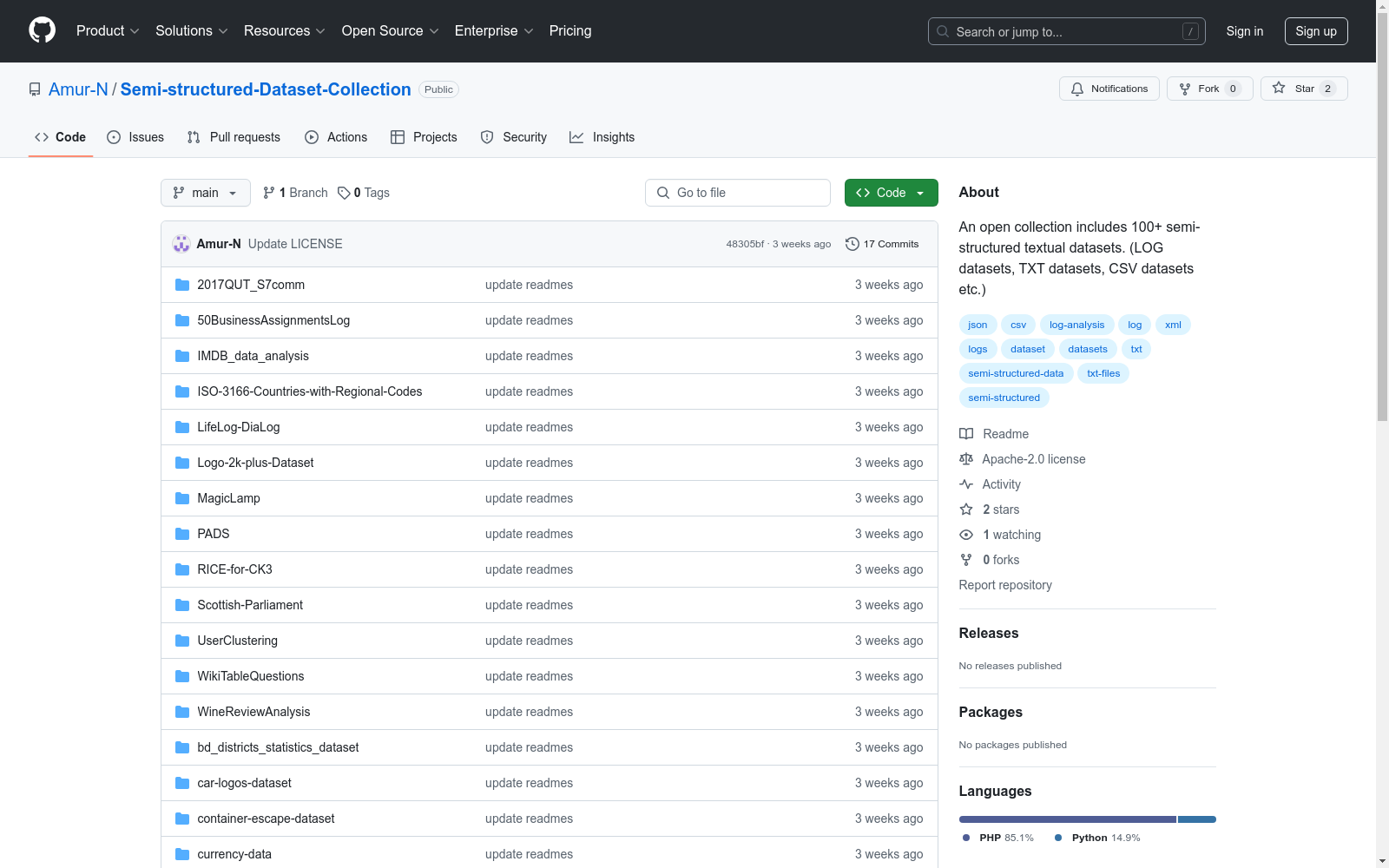Image resolution: width=1389 pixels, height=868 pixels.
Task: Open the Logo-2k-plus-Dataset folder
Action: 255,463
